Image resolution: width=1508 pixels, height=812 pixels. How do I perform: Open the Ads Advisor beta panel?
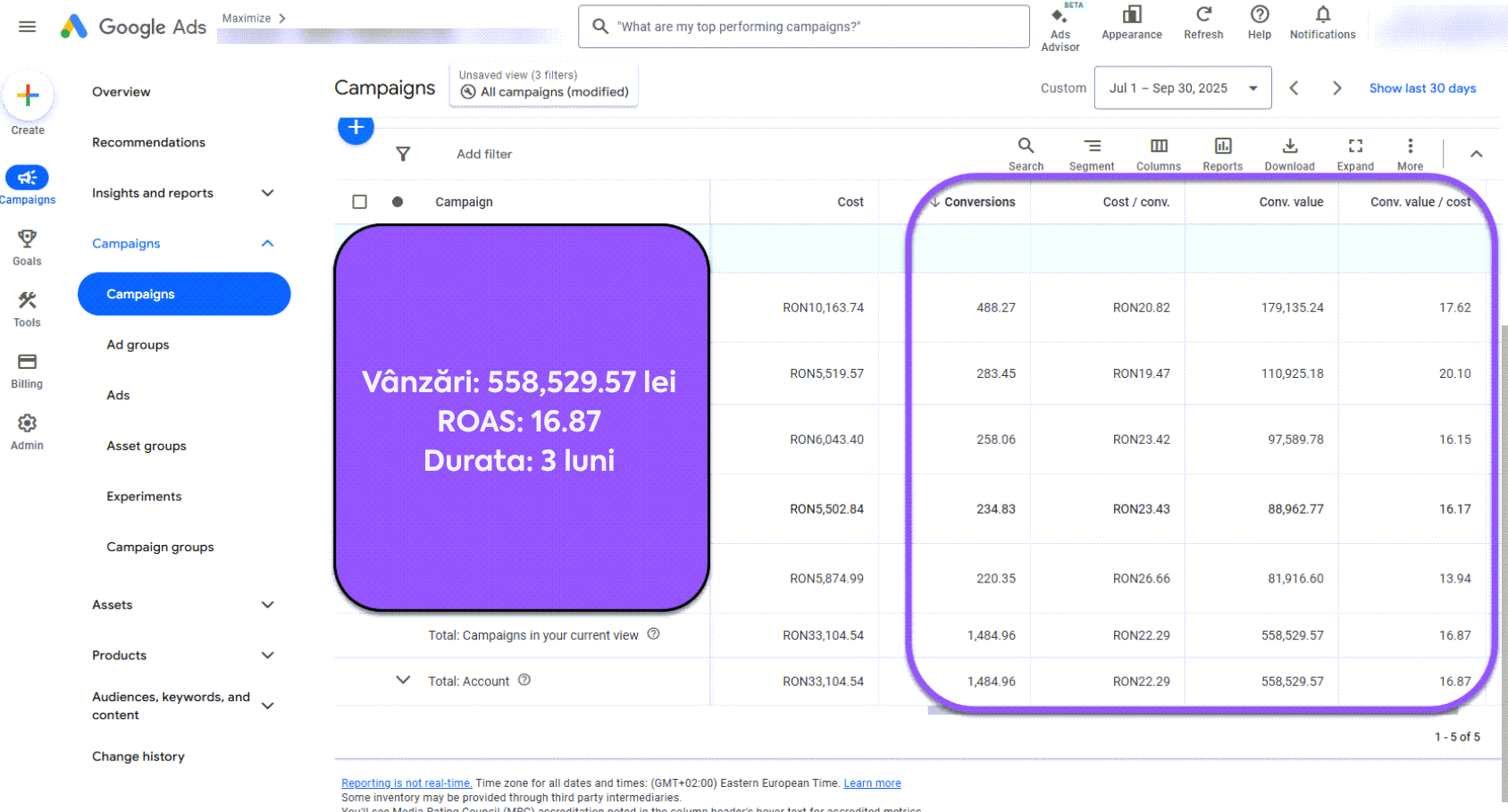pyautogui.click(x=1060, y=24)
